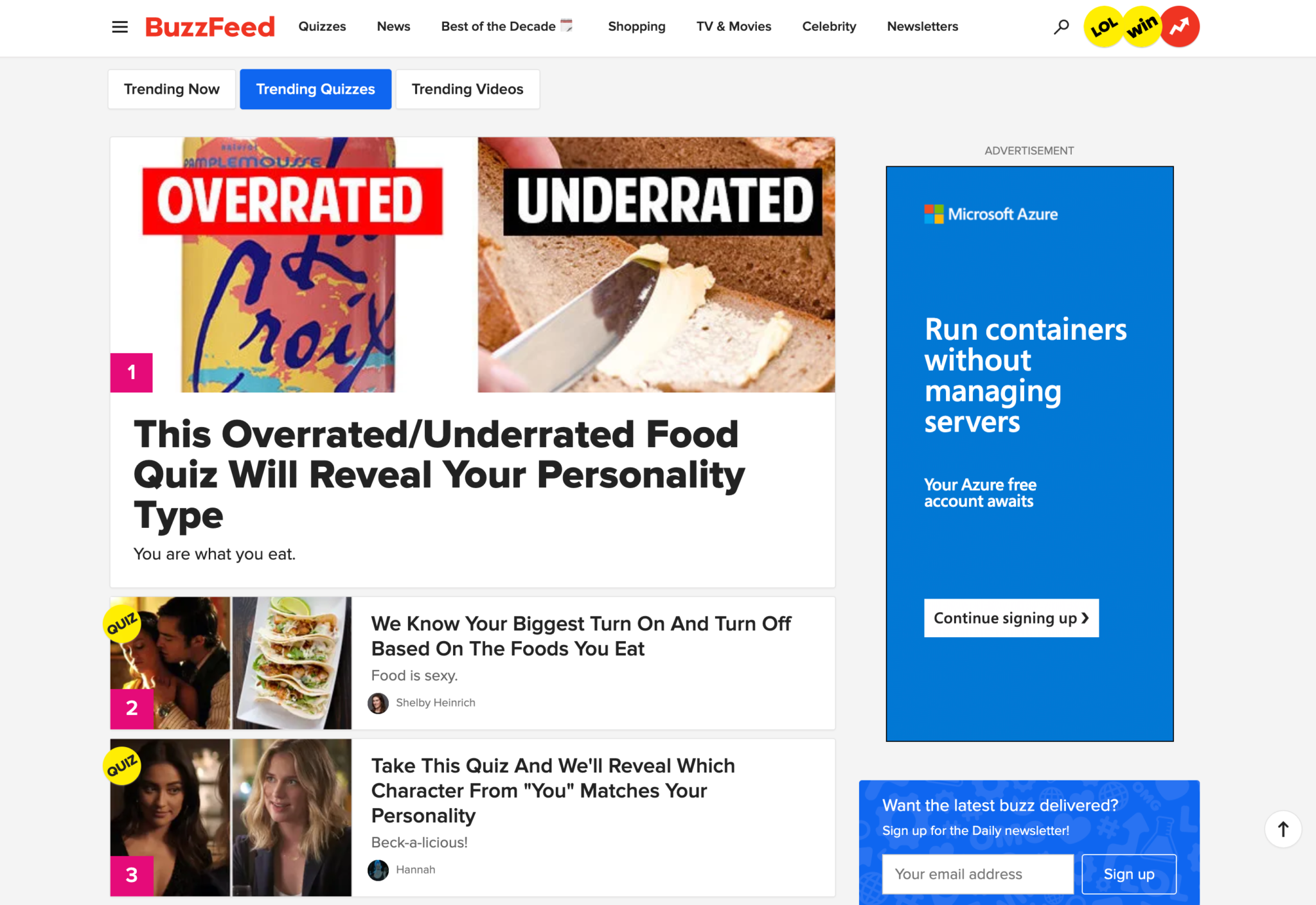Open the Celebrity menu item
This screenshot has width=1316, height=905.
click(828, 26)
